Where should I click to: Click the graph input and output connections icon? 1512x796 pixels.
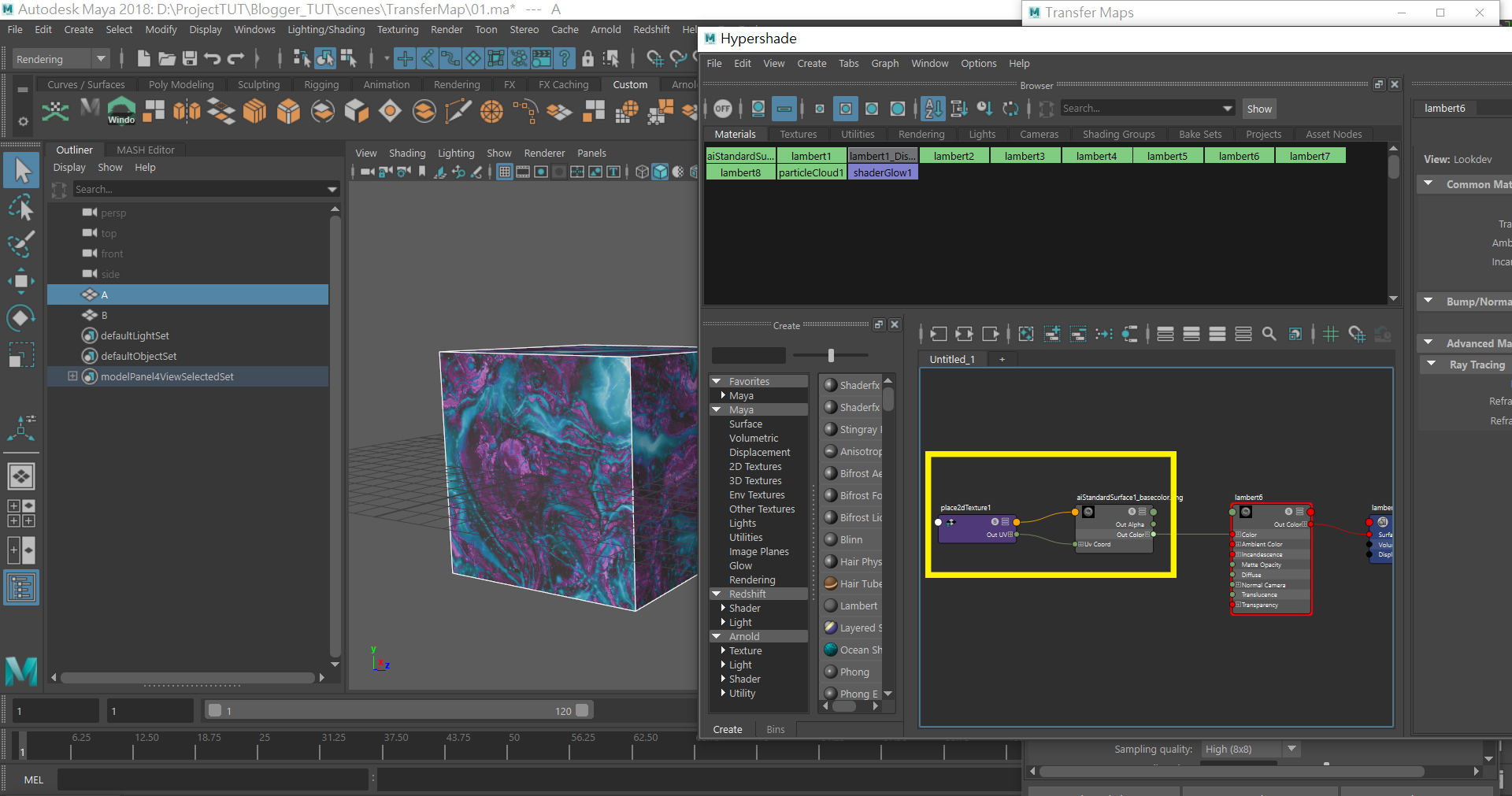[964, 334]
